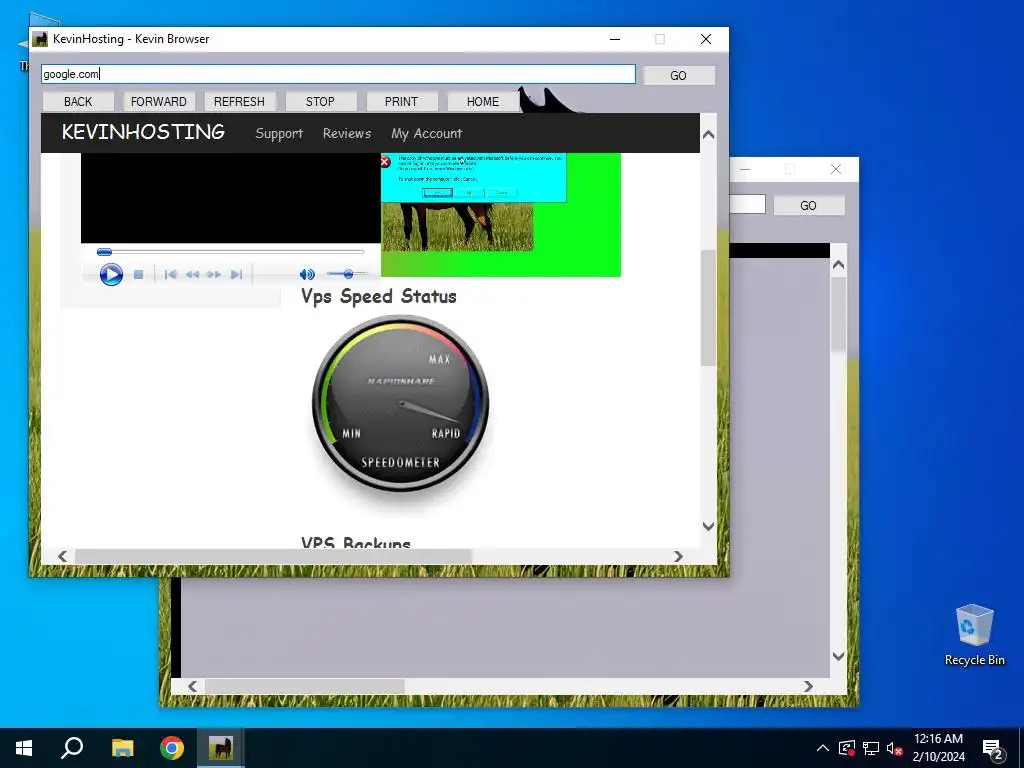Click GO in the background browser window
1024x768 pixels.
pos(808,206)
